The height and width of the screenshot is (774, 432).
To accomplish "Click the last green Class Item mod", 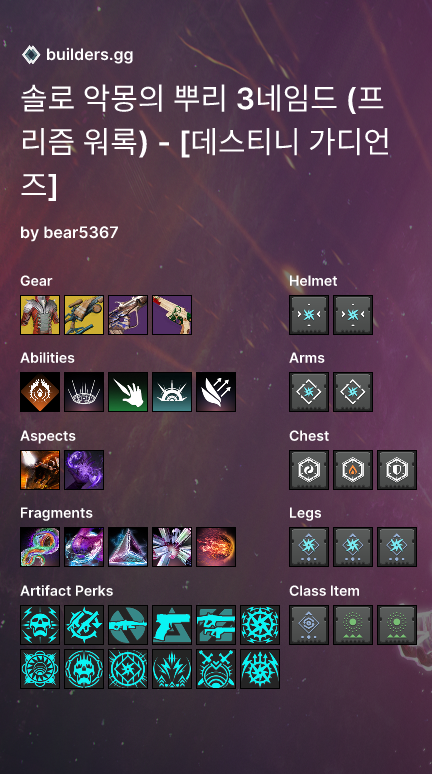I will coord(396,625).
